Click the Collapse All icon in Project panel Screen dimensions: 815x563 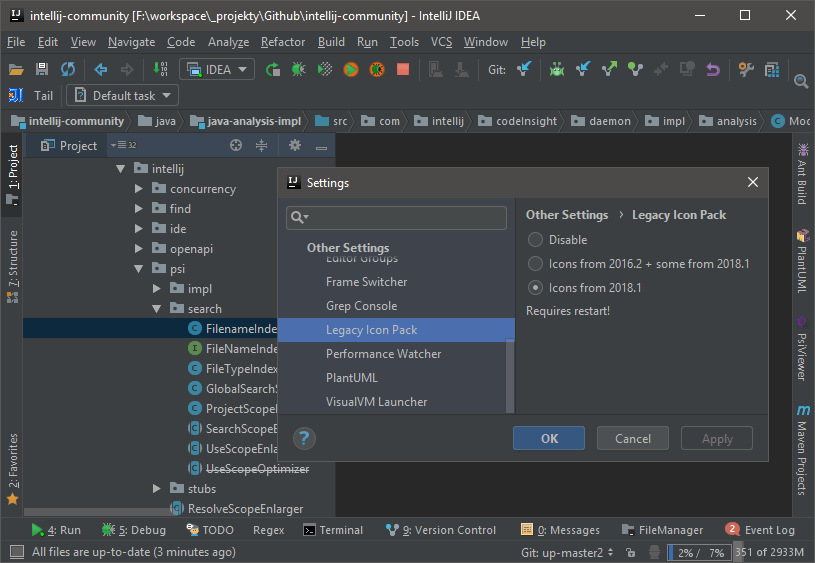tap(261, 146)
